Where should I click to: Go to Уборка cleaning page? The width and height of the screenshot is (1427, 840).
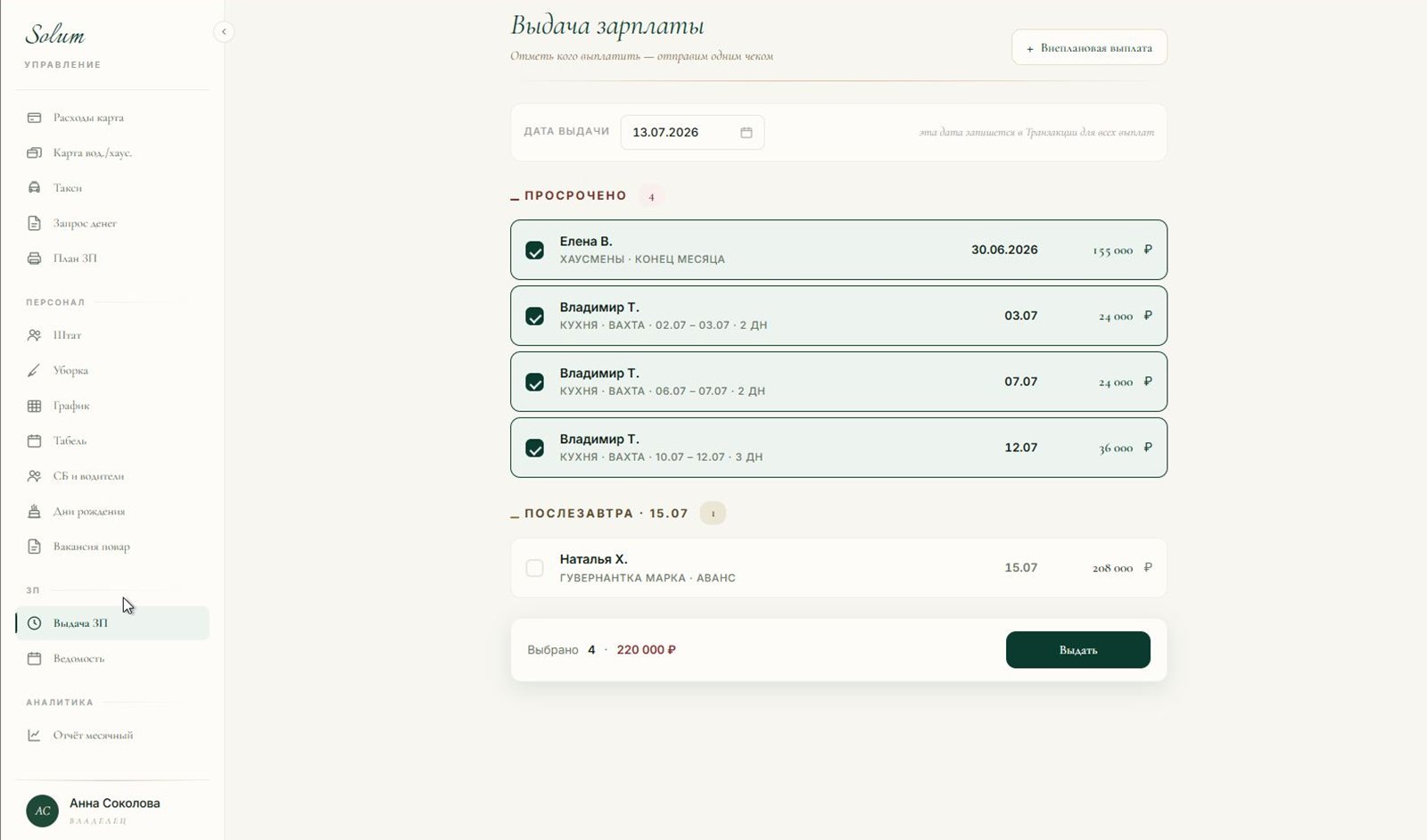point(111,370)
